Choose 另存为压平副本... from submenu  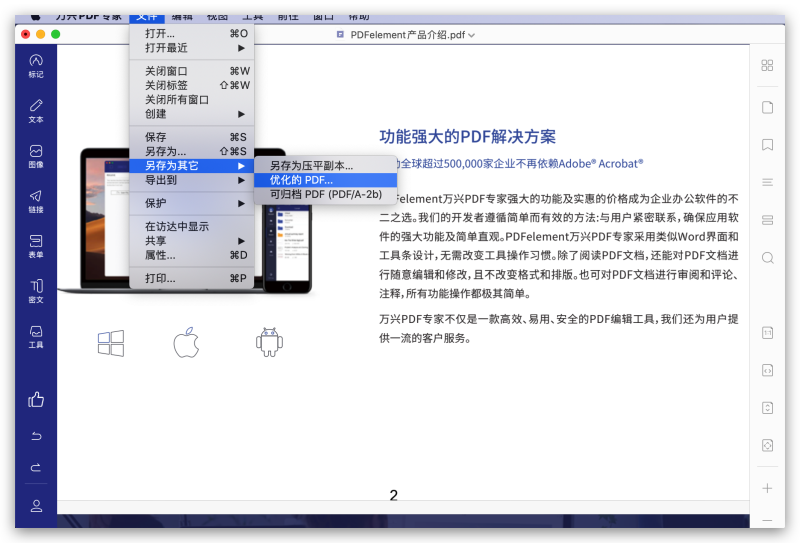pyautogui.click(x=326, y=166)
